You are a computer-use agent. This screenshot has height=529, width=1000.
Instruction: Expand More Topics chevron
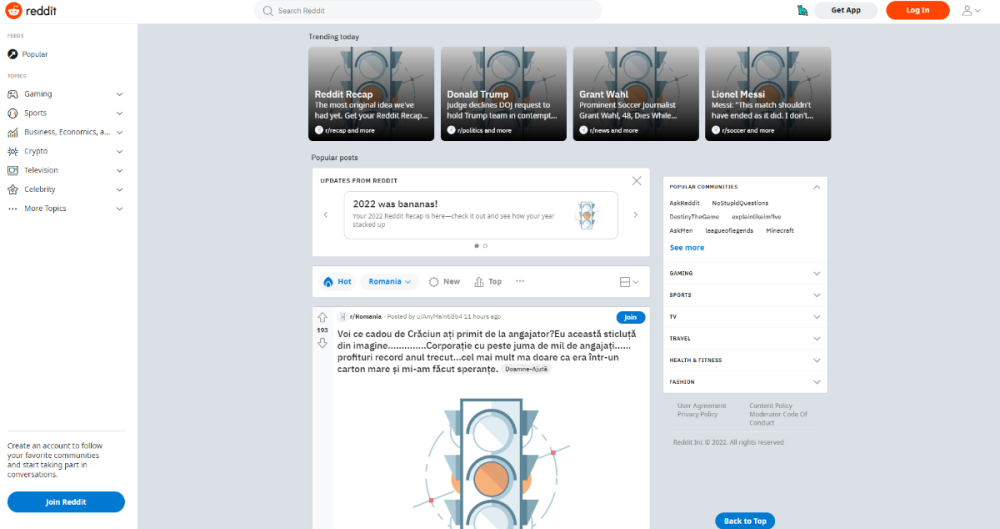(x=119, y=209)
